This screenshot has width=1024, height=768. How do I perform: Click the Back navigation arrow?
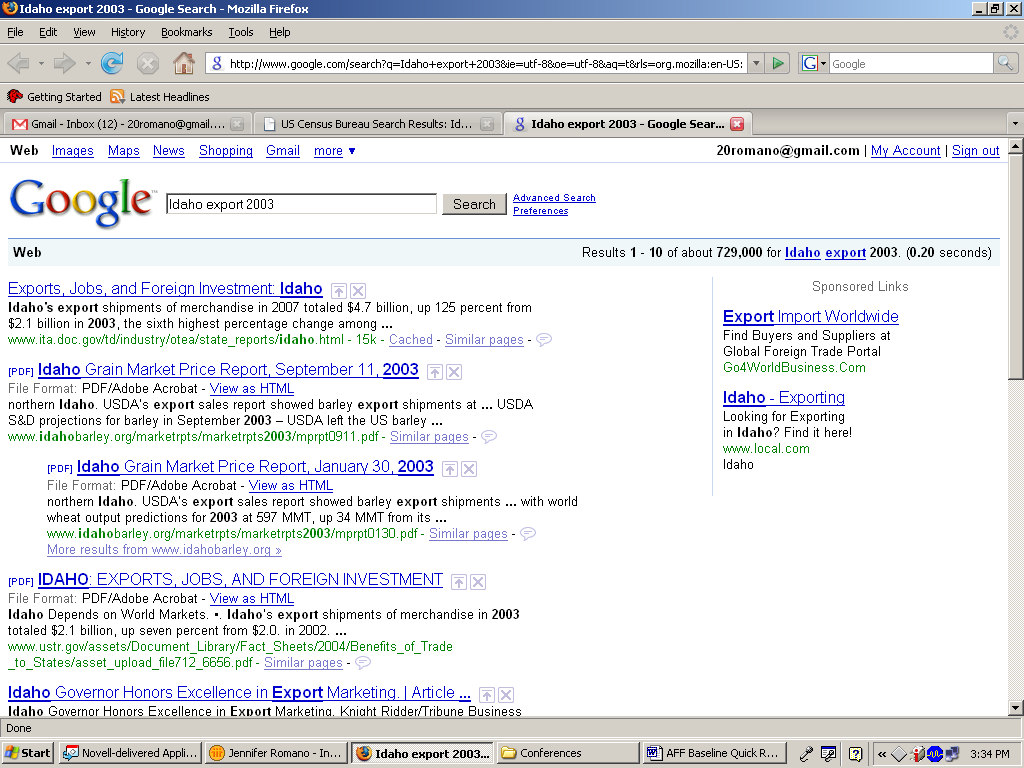(18, 63)
